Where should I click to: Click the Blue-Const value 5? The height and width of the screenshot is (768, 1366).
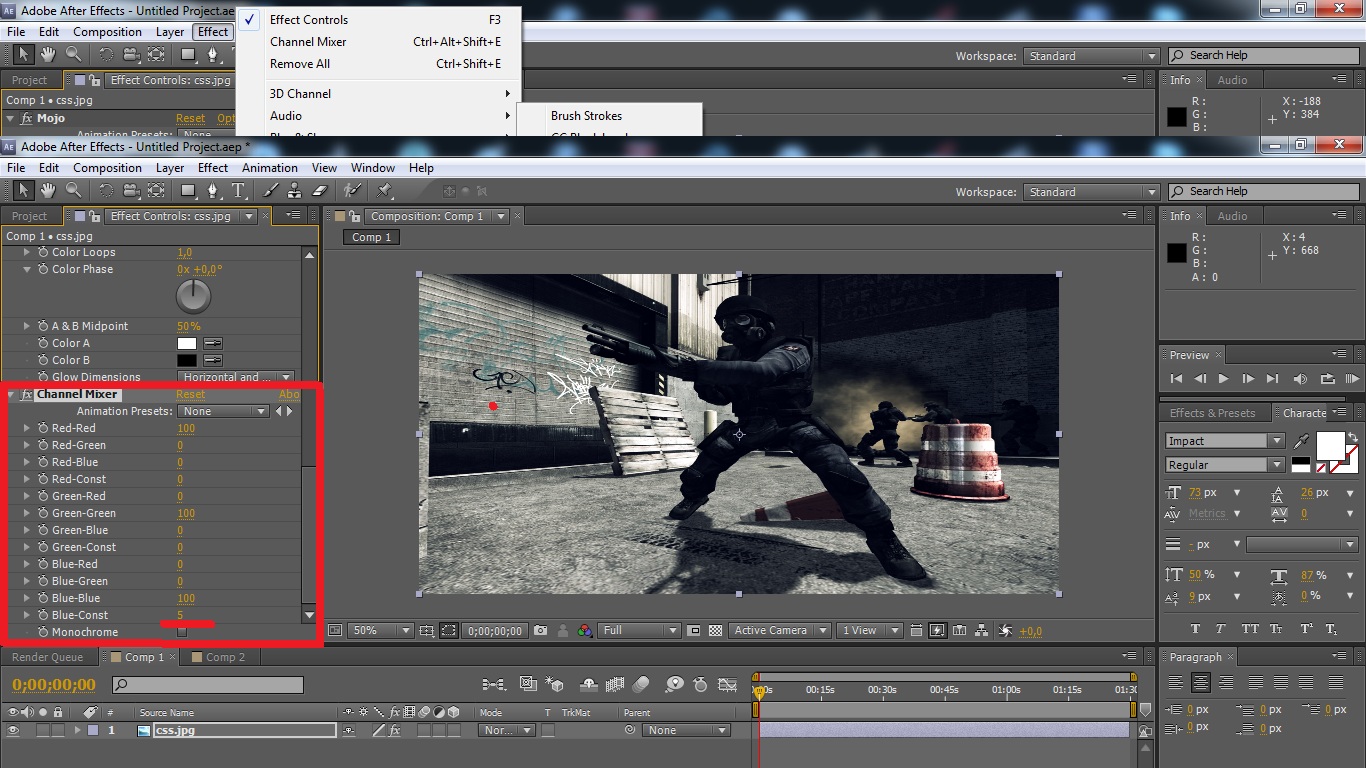(180, 615)
